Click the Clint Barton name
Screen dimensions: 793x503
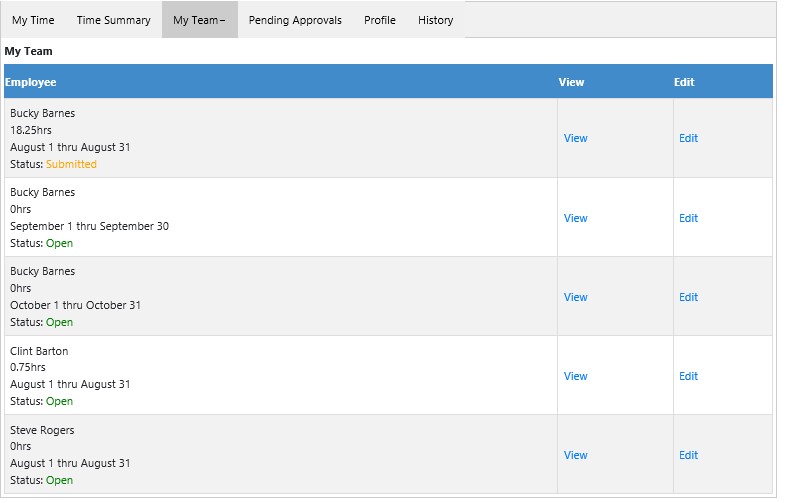coord(39,351)
